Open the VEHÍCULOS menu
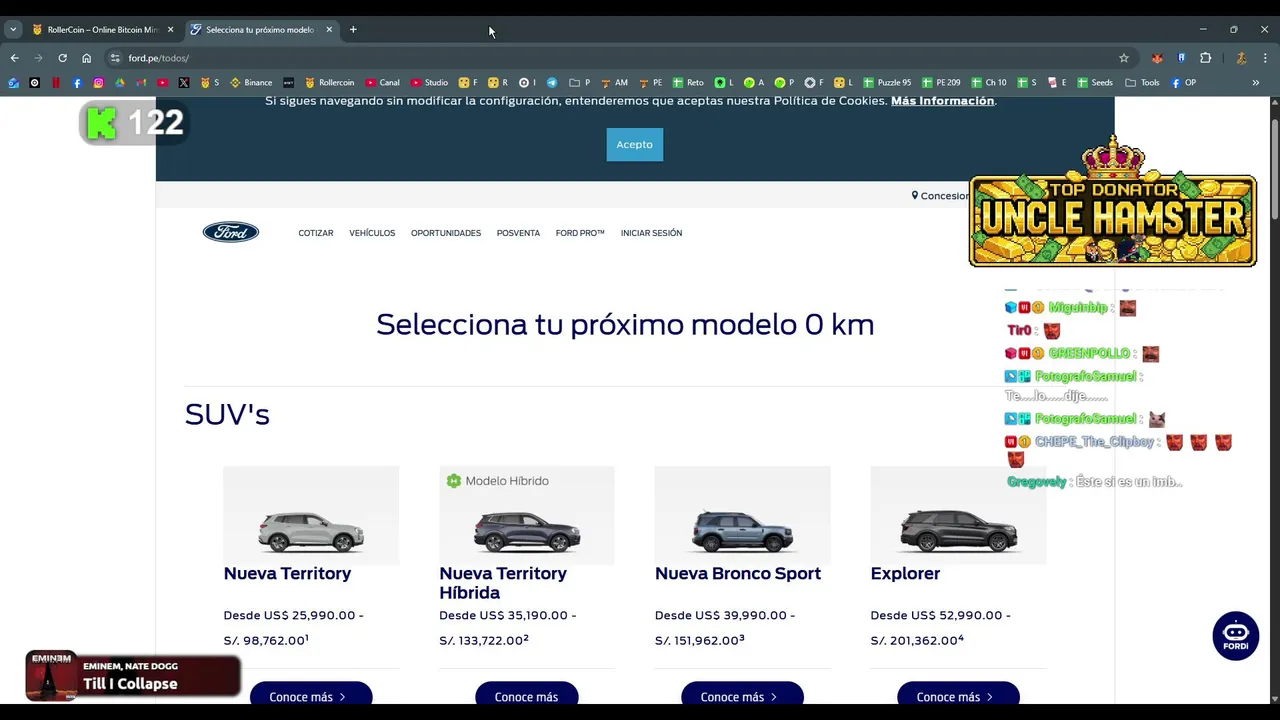Image resolution: width=1280 pixels, height=720 pixels. click(x=372, y=233)
